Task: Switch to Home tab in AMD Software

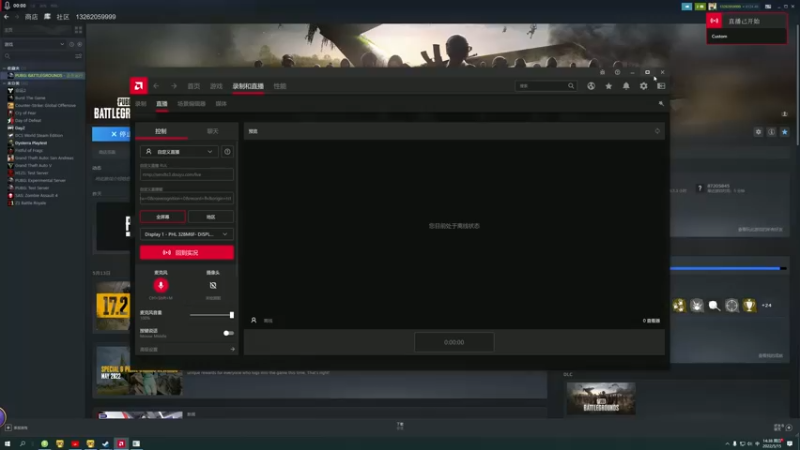Action: [194, 86]
